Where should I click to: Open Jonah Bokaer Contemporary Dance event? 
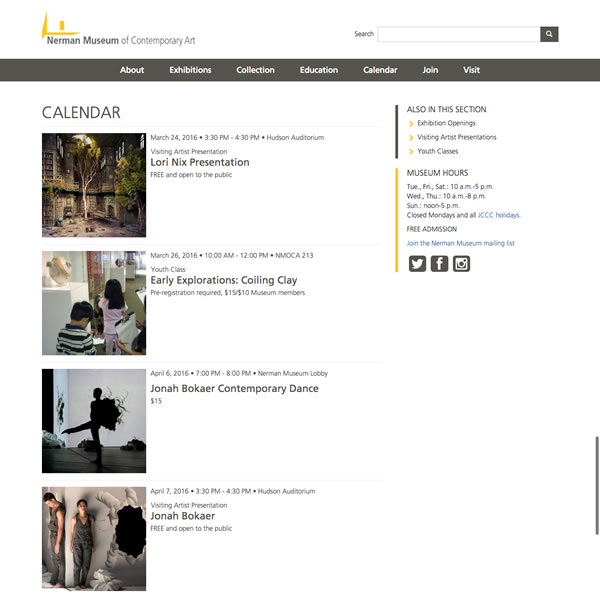(234, 388)
